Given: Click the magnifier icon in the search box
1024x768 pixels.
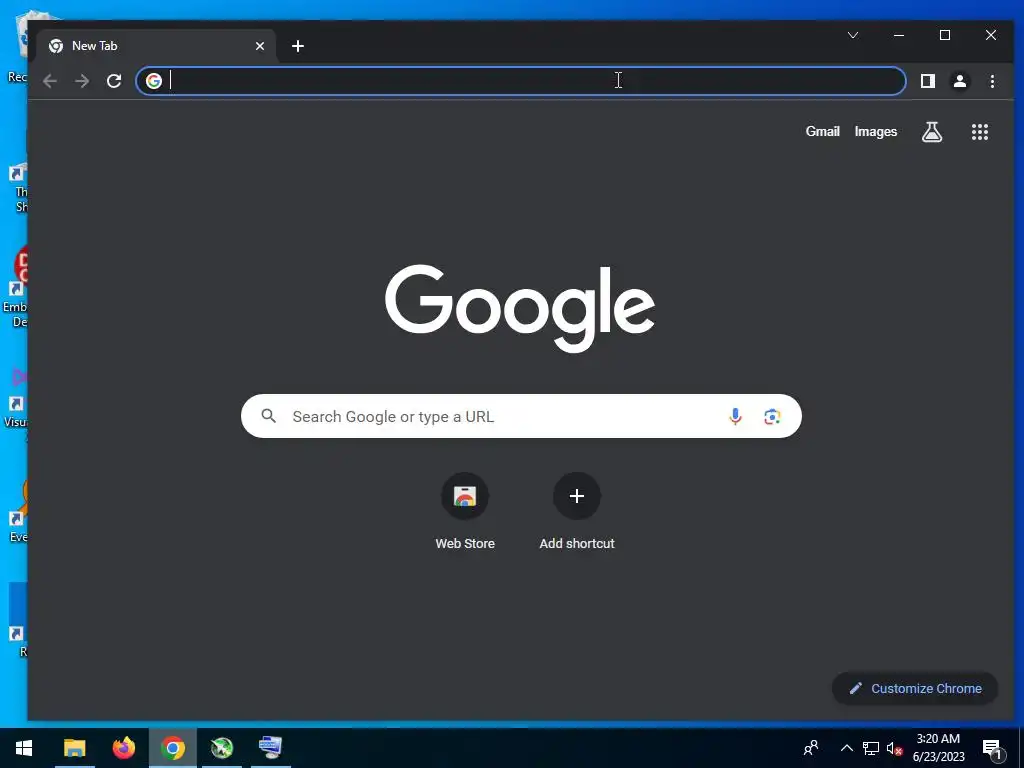Looking at the screenshot, I should (268, 416).
